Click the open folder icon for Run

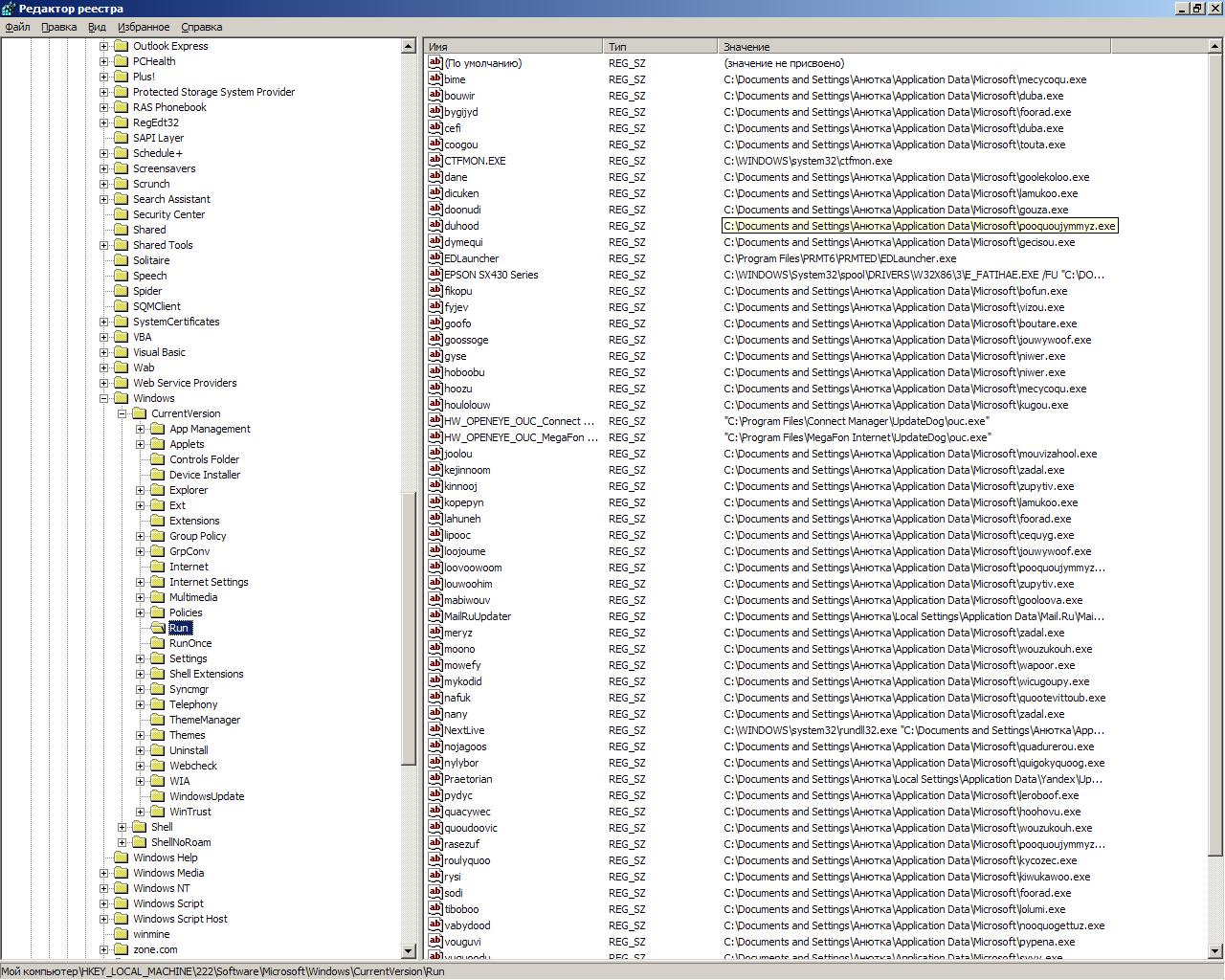157,628
